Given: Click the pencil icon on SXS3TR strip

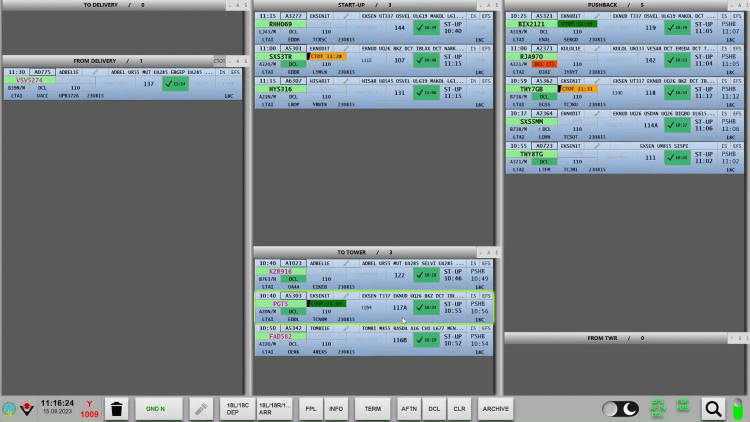Looking at the screenshot, I should tap(348, 48).
